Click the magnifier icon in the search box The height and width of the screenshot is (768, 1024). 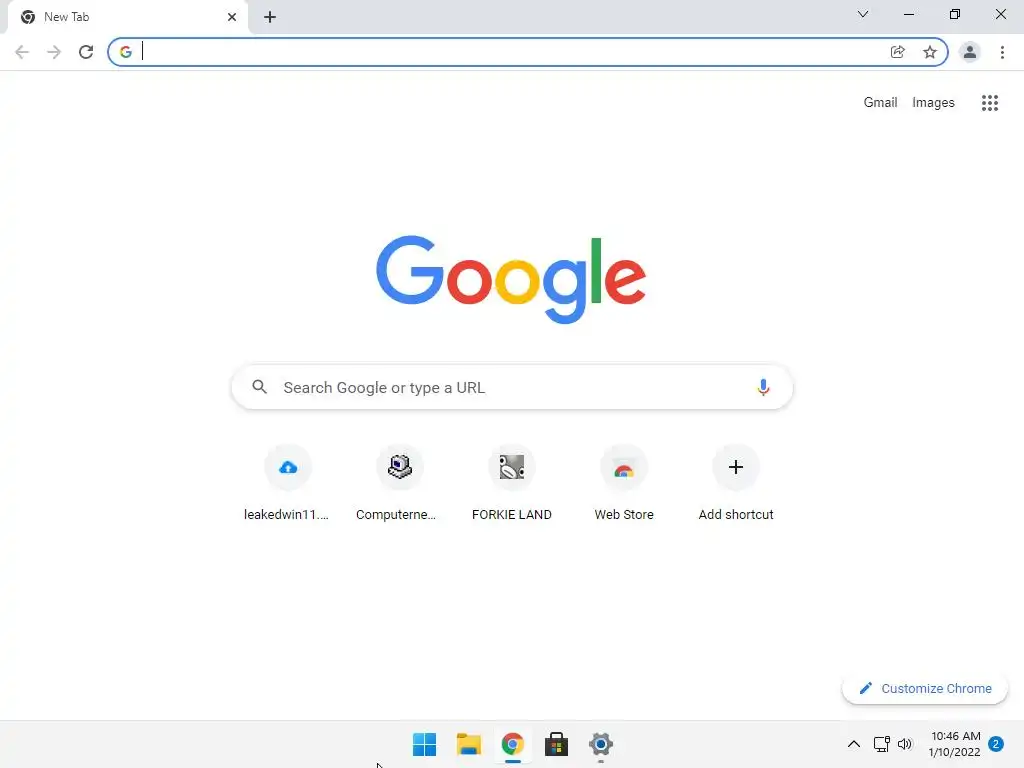[x=260, y=387]
